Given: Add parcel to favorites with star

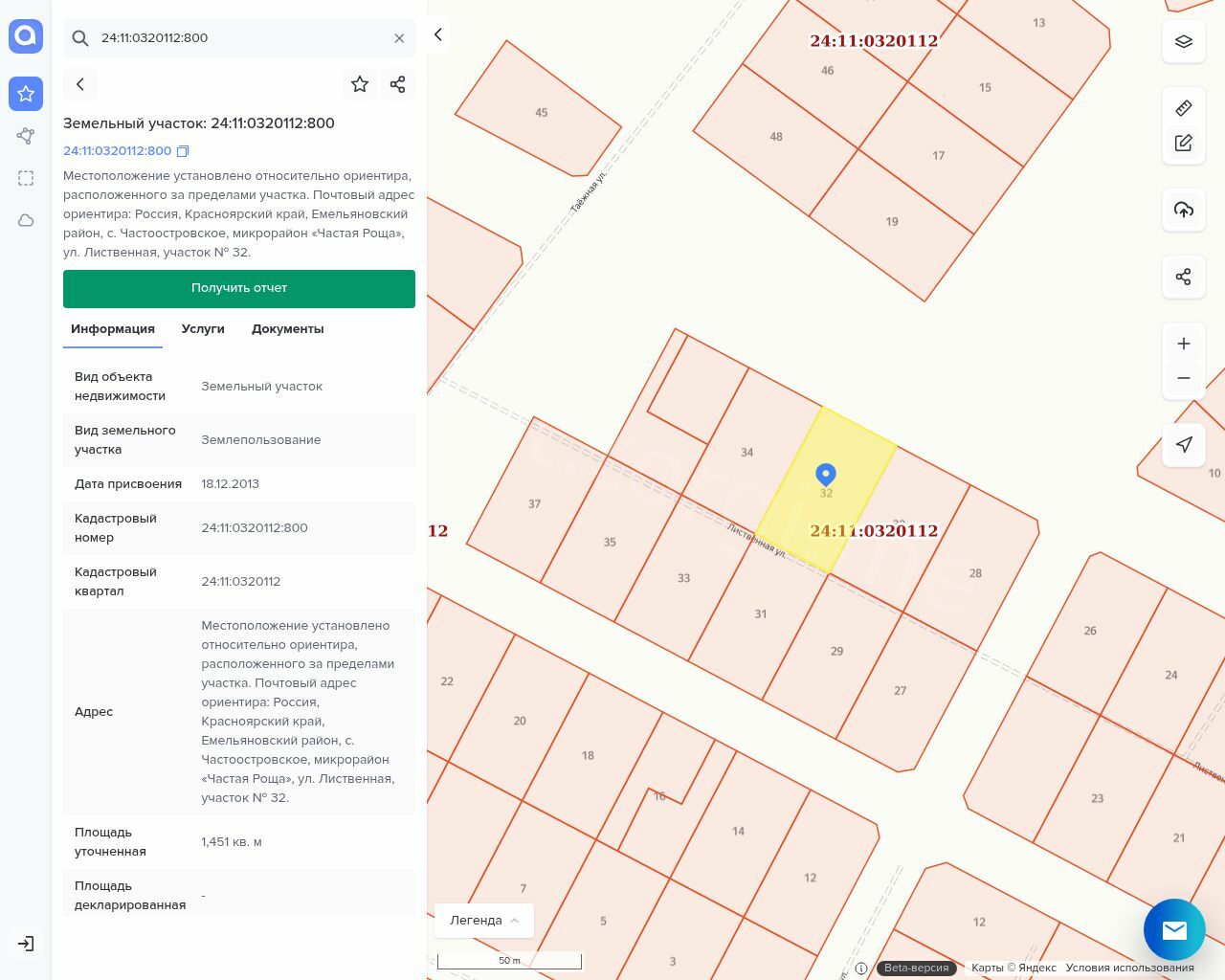Looking at the screenshot, I should [360, 84].
